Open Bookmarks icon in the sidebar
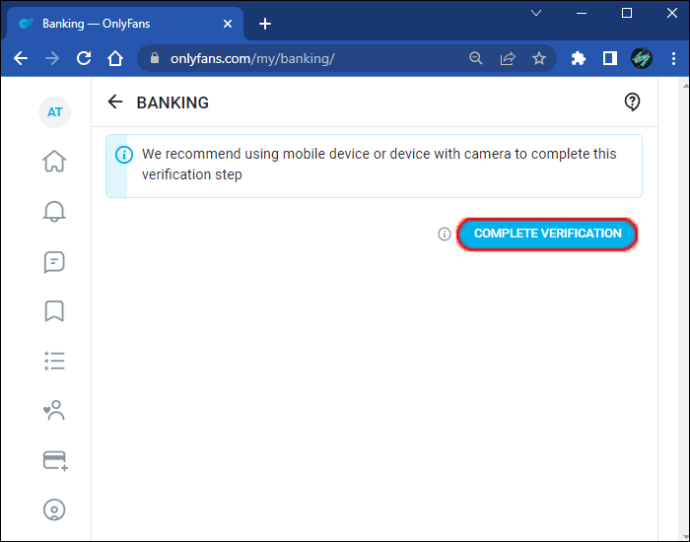This screenshot has width=690, height=542. pyautogui.click(x=54, y=311)
